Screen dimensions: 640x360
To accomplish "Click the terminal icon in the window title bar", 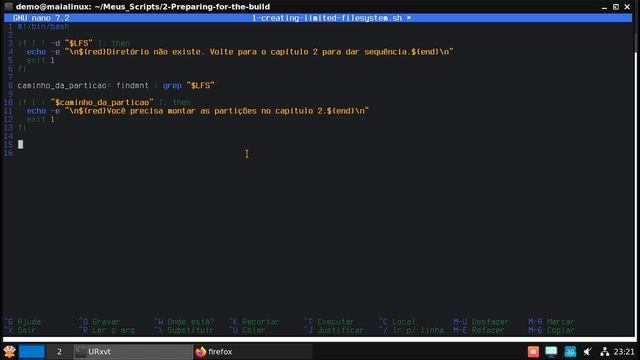I will (x=9, y=7).
